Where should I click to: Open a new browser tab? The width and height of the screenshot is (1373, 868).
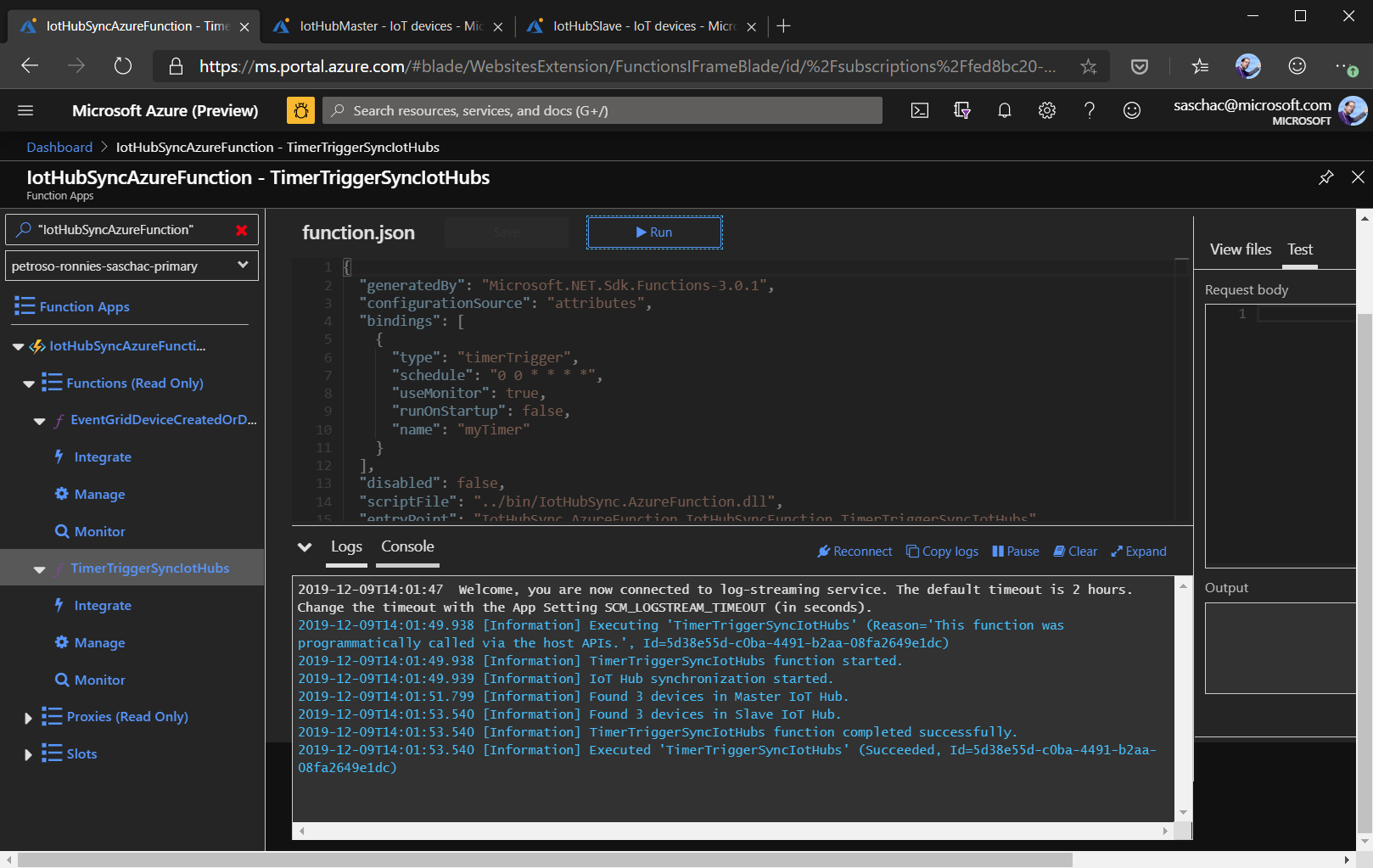[x=784, y=26]
